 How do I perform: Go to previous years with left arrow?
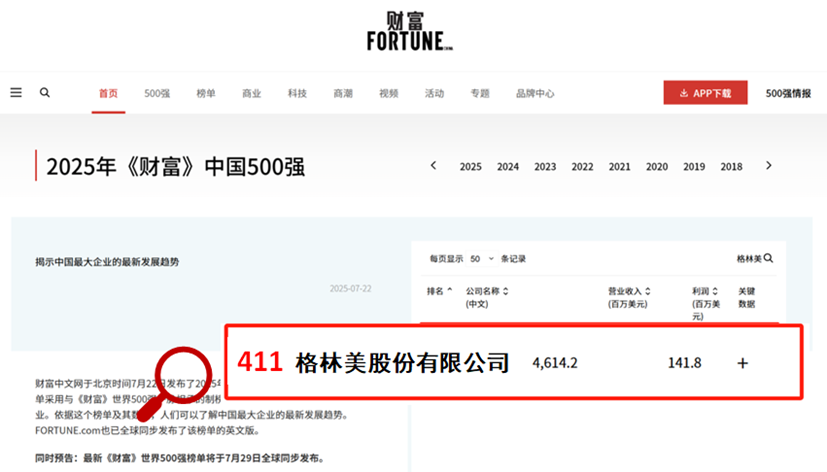click(x=434, y=166)
